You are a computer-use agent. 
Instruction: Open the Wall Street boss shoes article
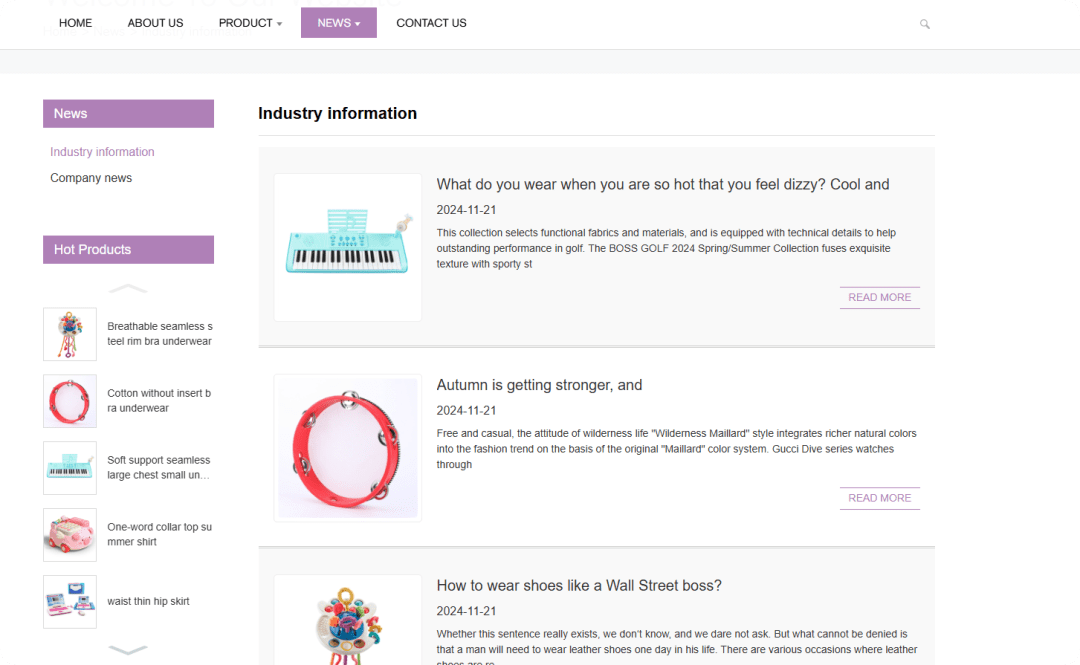coord(579,585)
